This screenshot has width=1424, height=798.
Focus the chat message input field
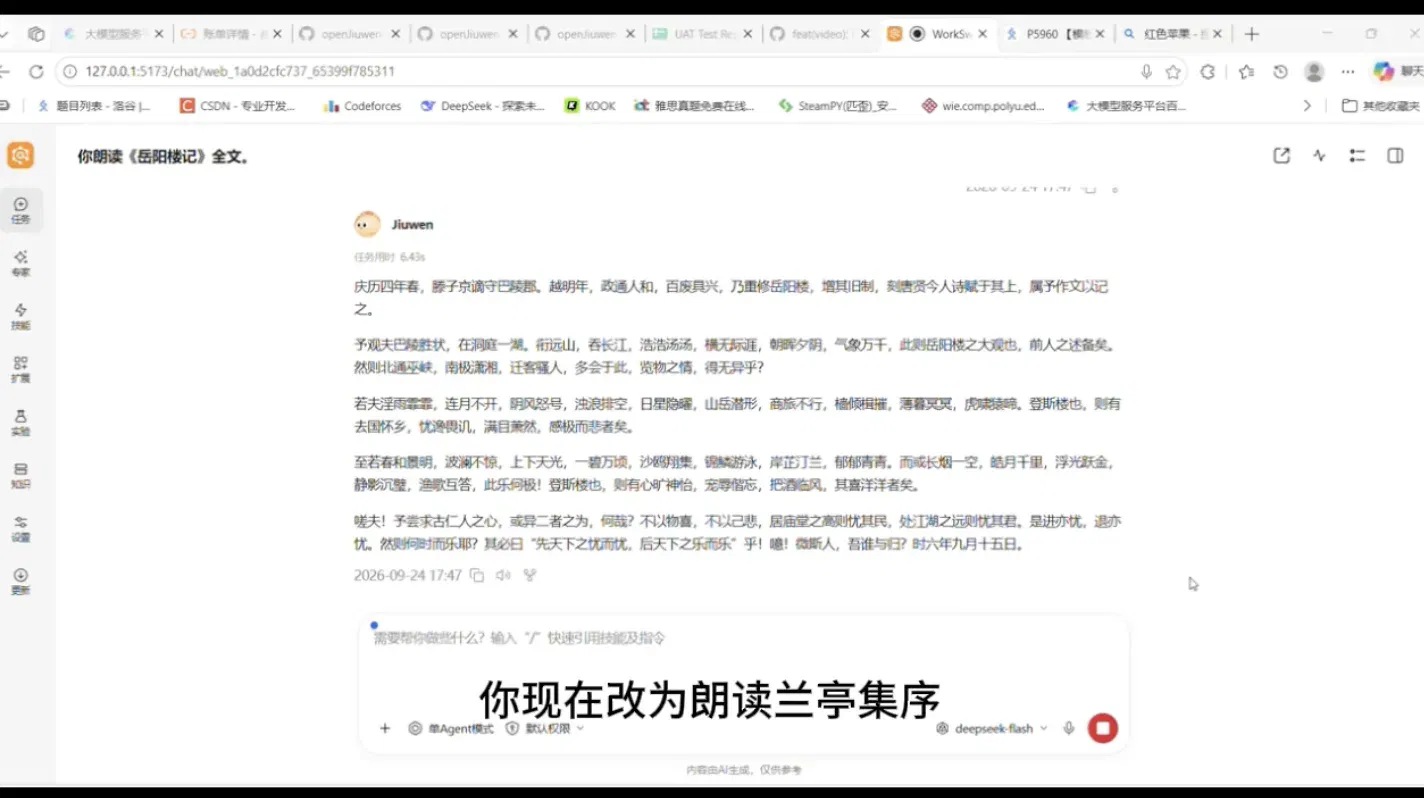(x=743, y=638)
